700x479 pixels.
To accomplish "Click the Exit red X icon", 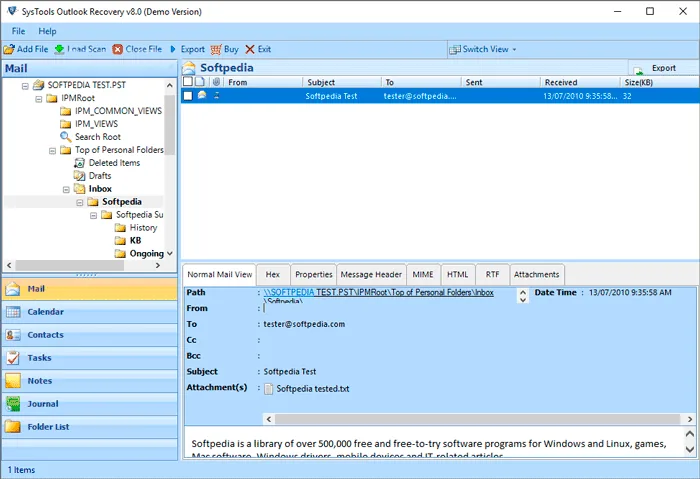I will pyautogui.click(x=250, y=49).
